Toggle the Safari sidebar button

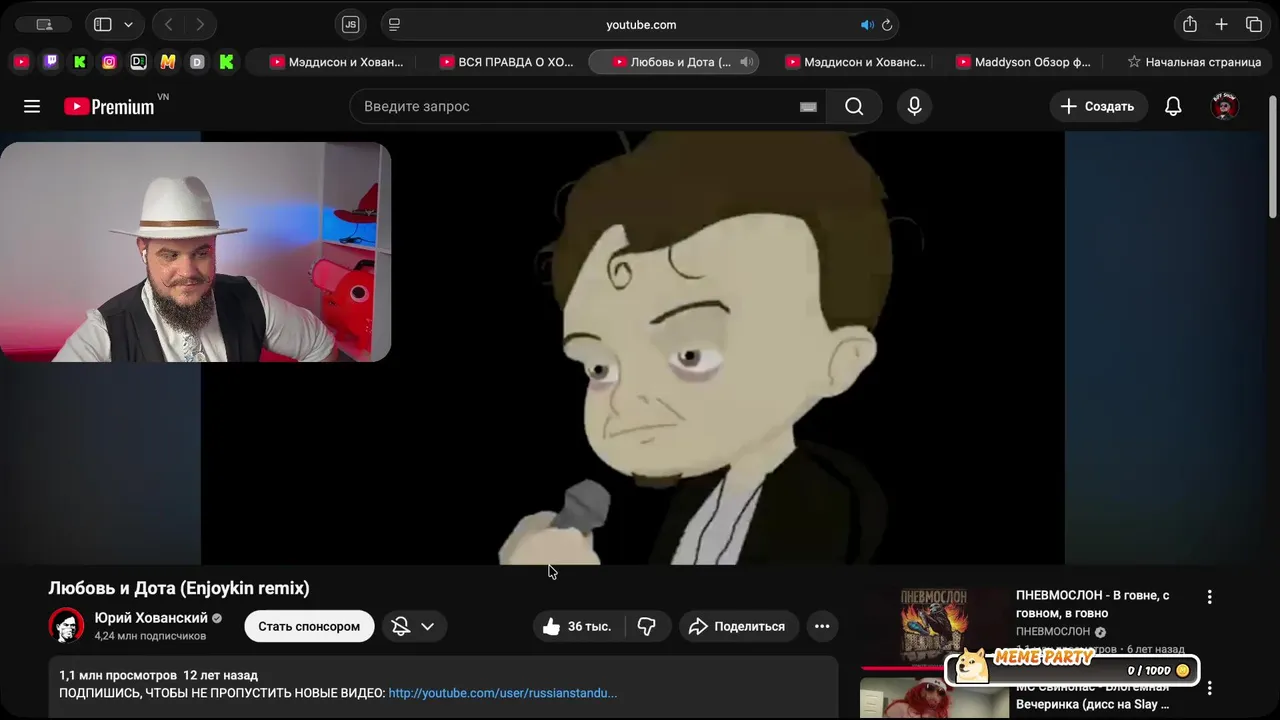pos(103,25)
